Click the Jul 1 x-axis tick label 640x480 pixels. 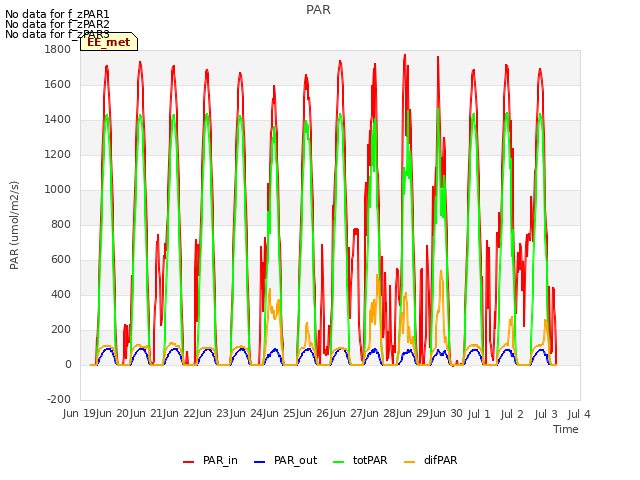coord(479,414)
